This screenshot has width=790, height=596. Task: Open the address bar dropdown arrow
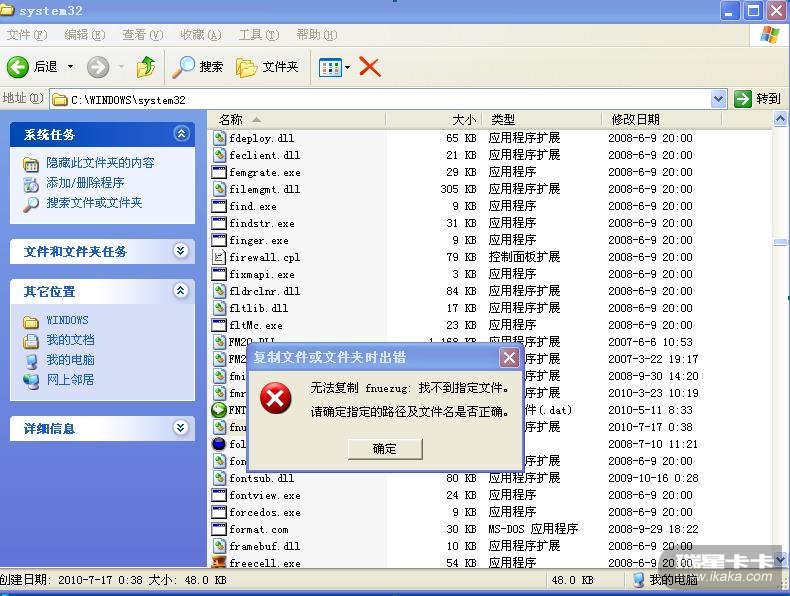tap(718, 99)
